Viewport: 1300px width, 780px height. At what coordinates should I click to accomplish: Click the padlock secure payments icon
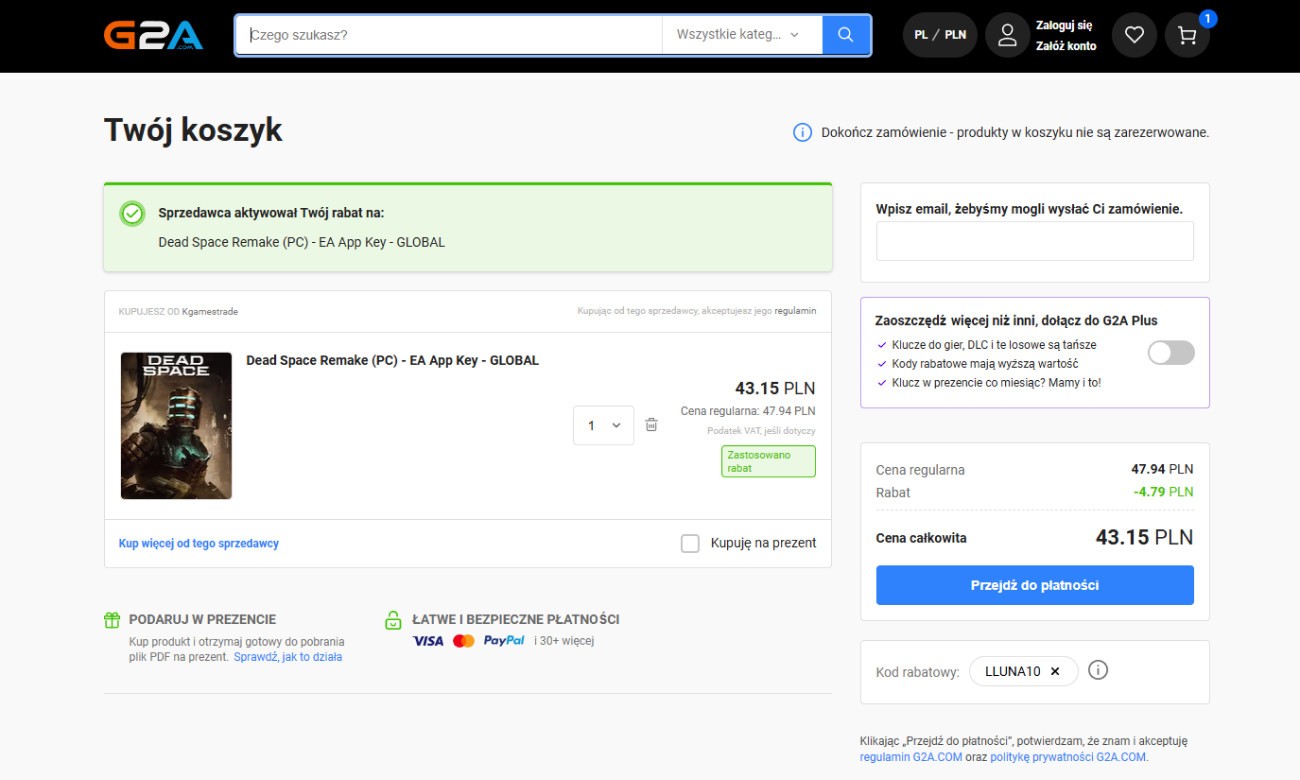(x=394, y=620)
